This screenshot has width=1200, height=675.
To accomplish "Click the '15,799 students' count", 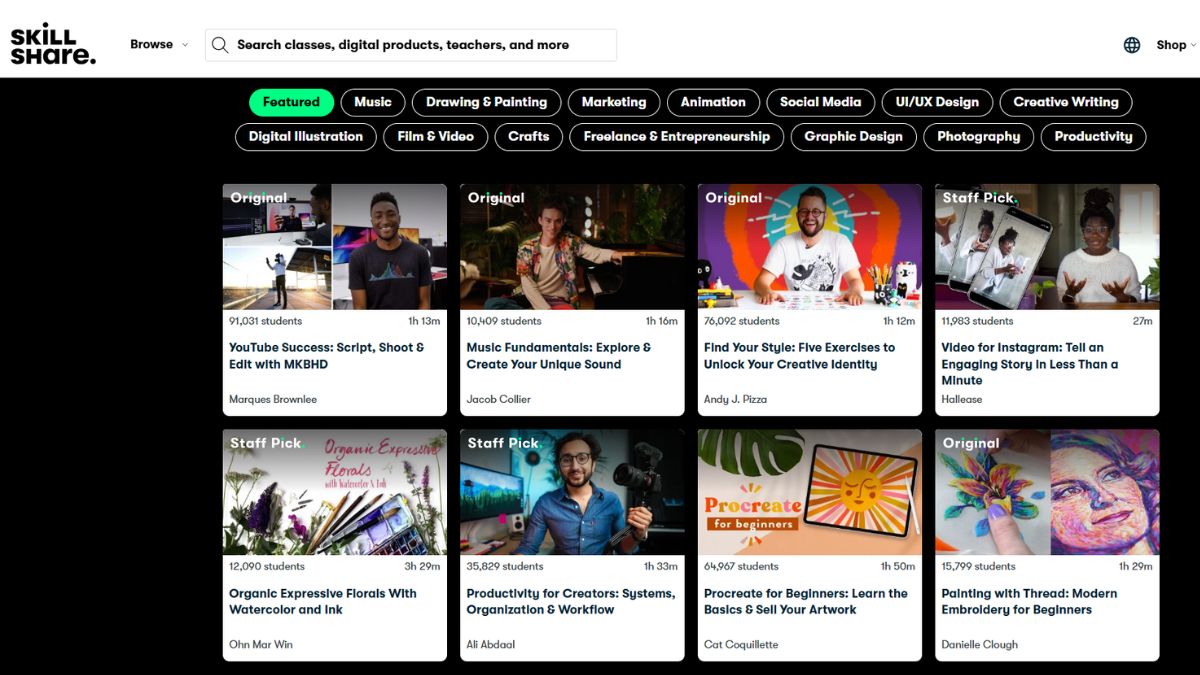I will click(x=979, y=567).
